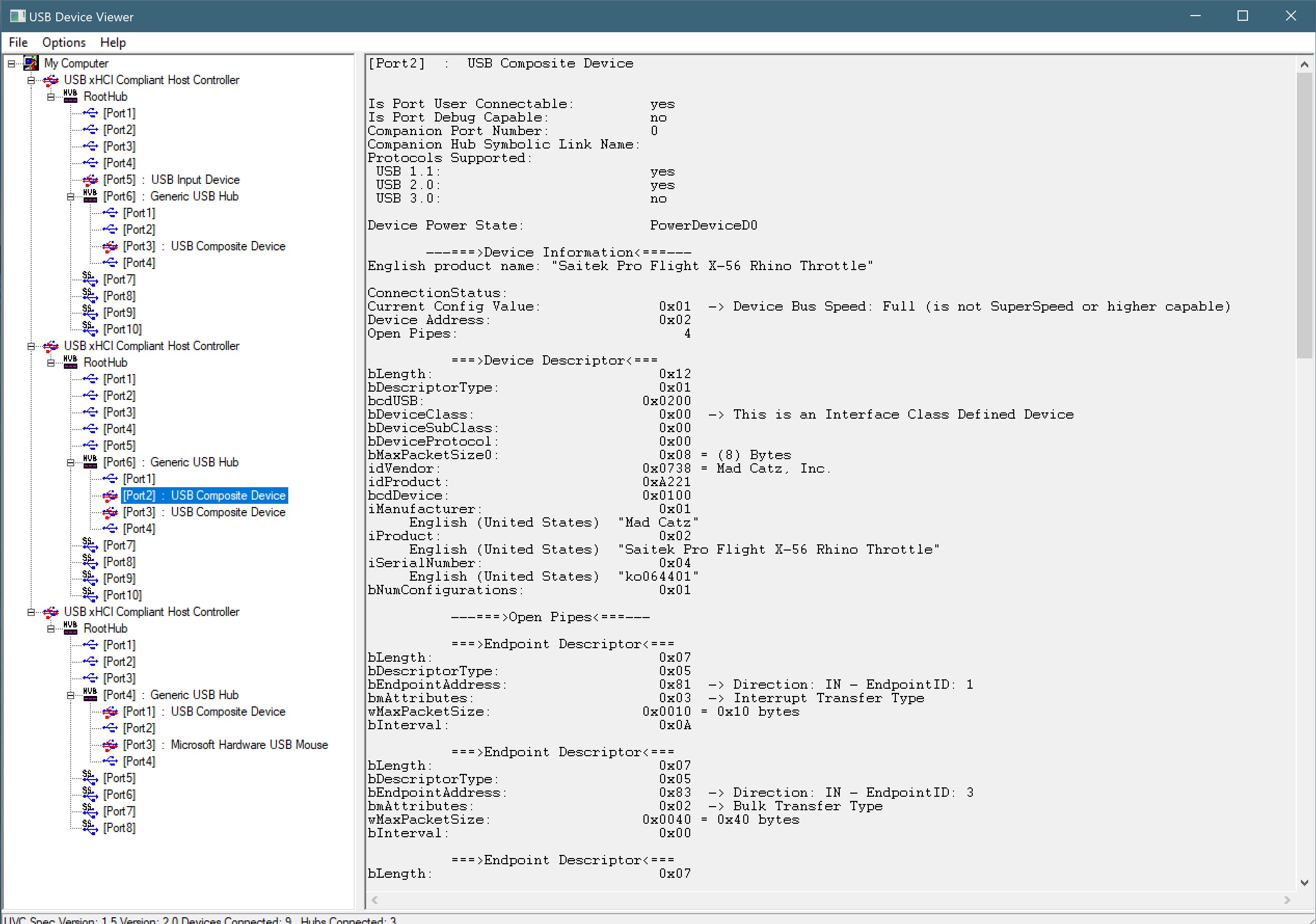Click the details header "[Port2] : USB Composite Device"
1316x924 pixels.
pos(500,63)
